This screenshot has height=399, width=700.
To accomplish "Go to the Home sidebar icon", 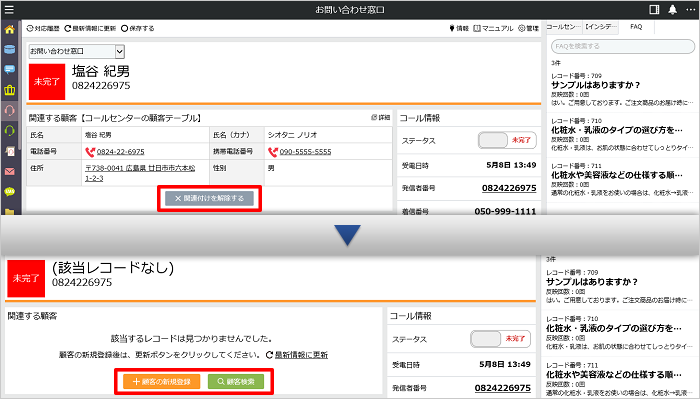I will [9, 30].
